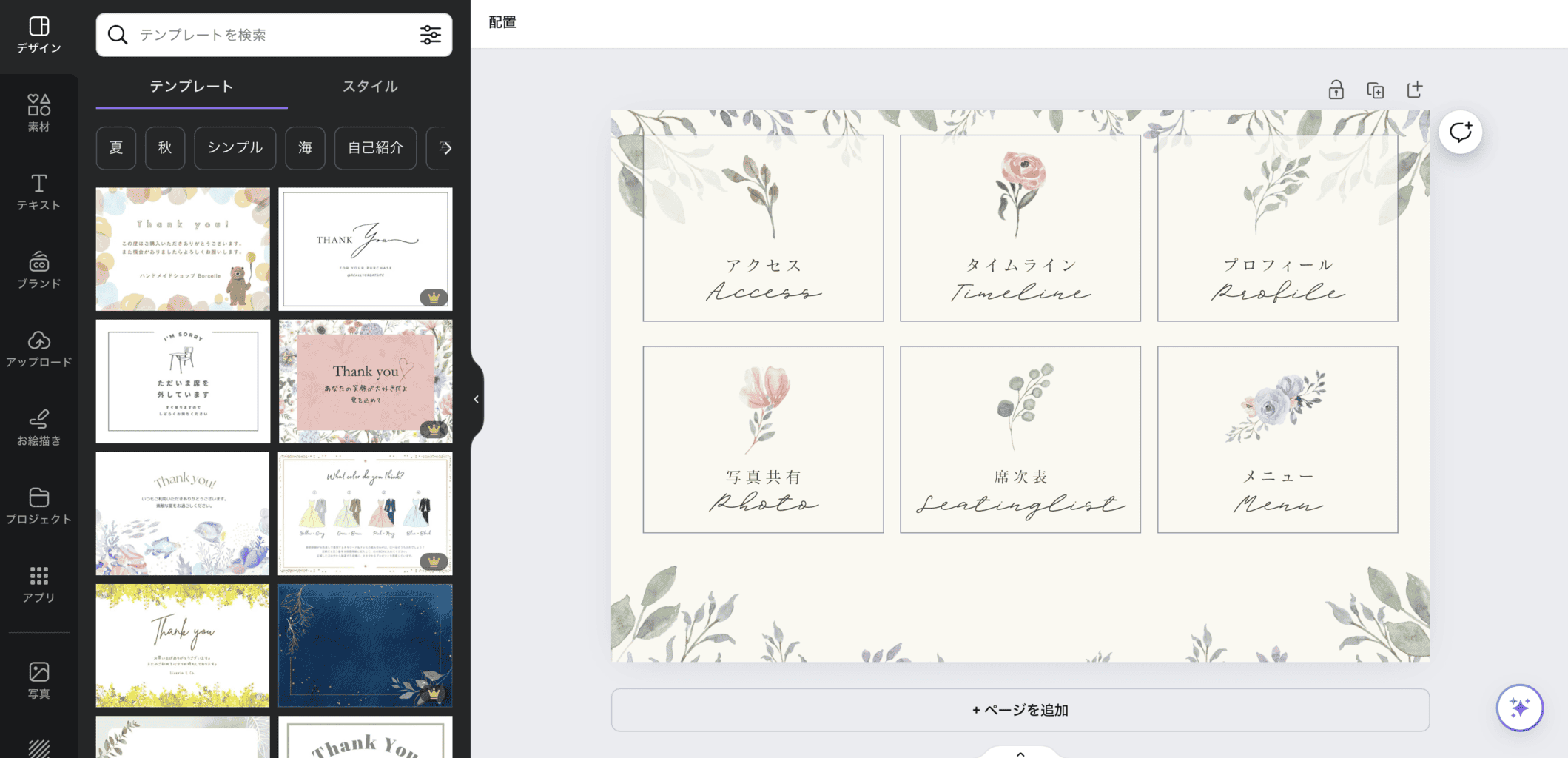Toggle the page lock icon
The image size is (1568, 758).
pos(1336,90)
